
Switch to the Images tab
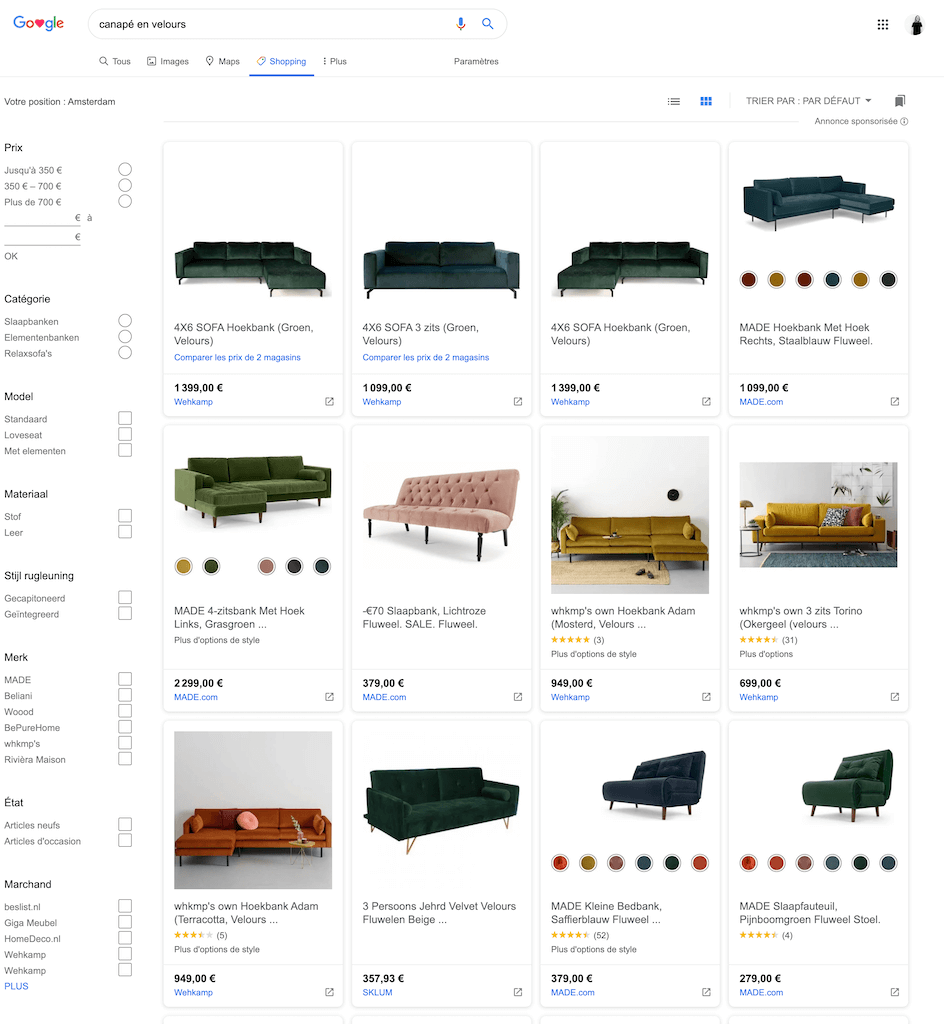coord(167,62)
